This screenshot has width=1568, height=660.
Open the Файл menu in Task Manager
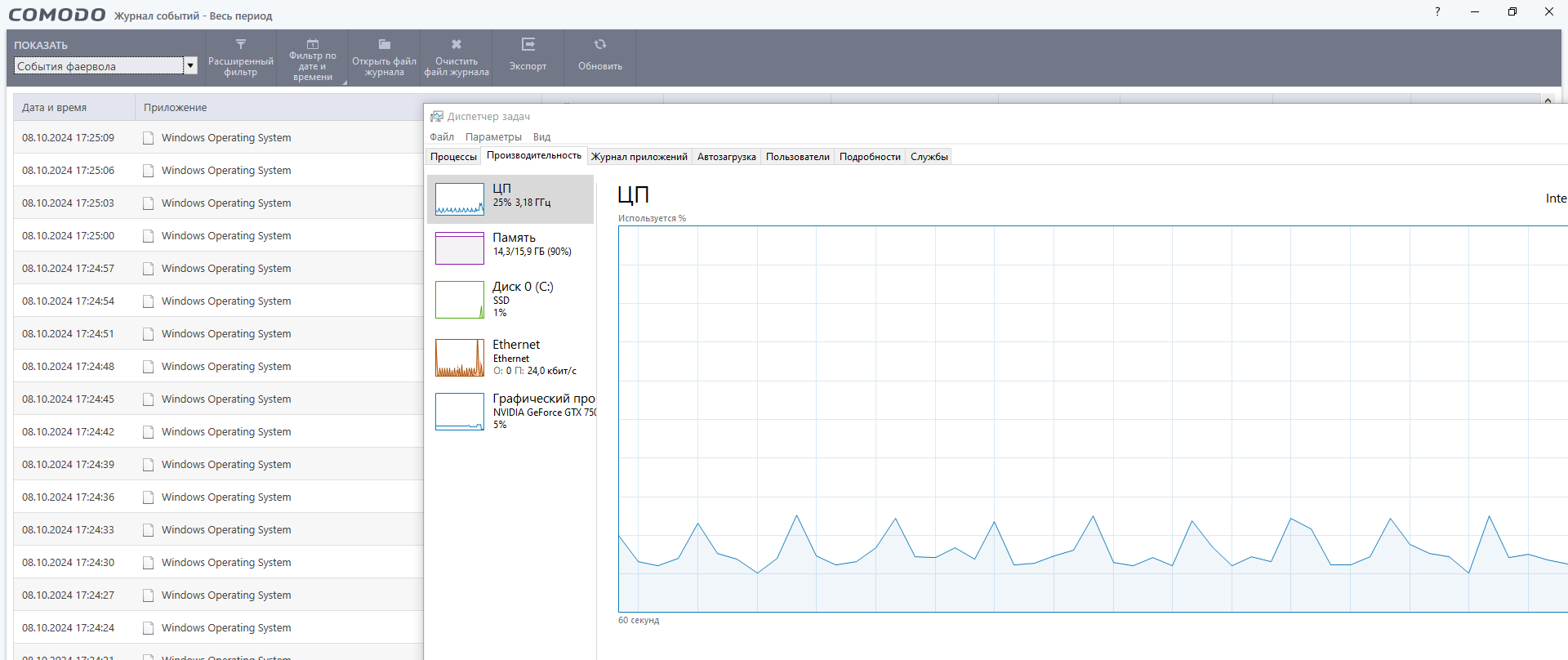click(442, 137)
